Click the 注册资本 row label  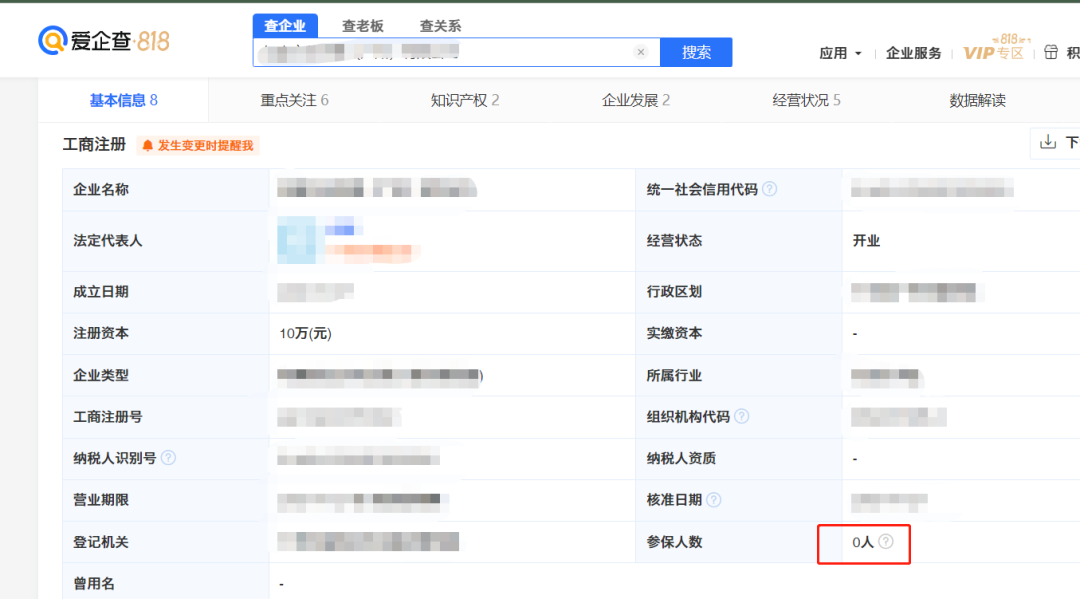coord(101,333)
